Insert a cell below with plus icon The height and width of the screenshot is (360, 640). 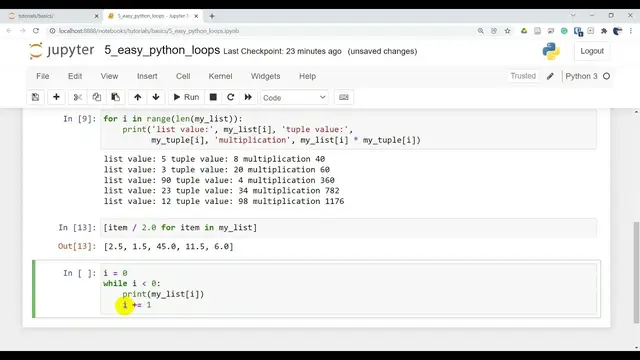(56, 97)
